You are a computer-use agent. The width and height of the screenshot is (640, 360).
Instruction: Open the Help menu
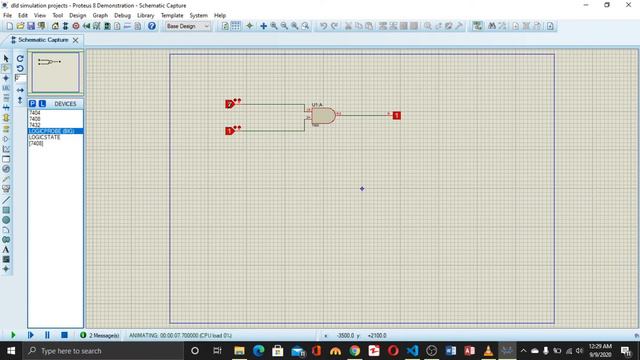(220, 16)
